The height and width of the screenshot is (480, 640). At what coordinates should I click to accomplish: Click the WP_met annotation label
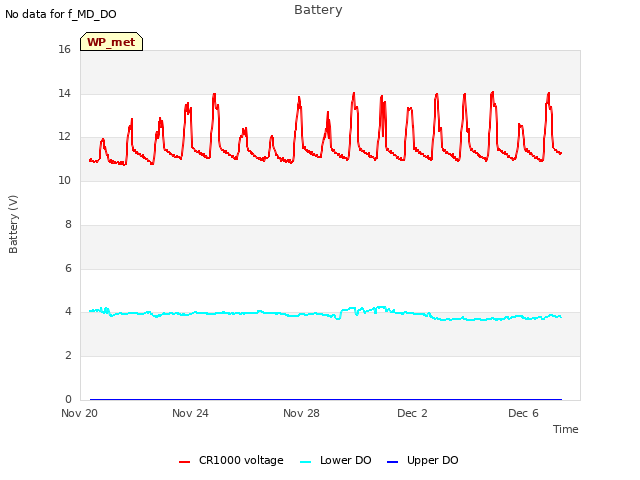[111, 42]
